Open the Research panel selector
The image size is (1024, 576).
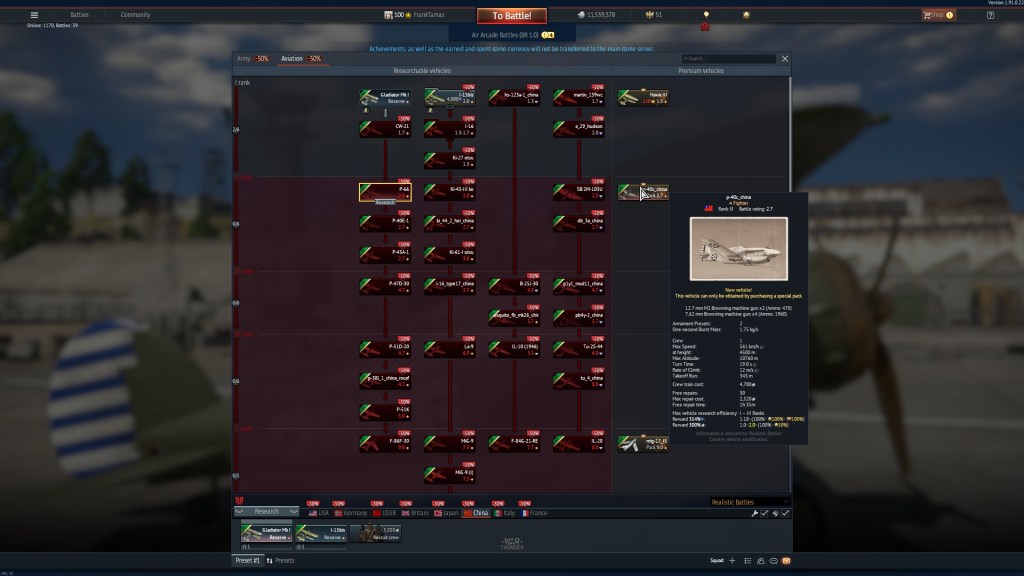pyautogui.click(x=267, y=512)
